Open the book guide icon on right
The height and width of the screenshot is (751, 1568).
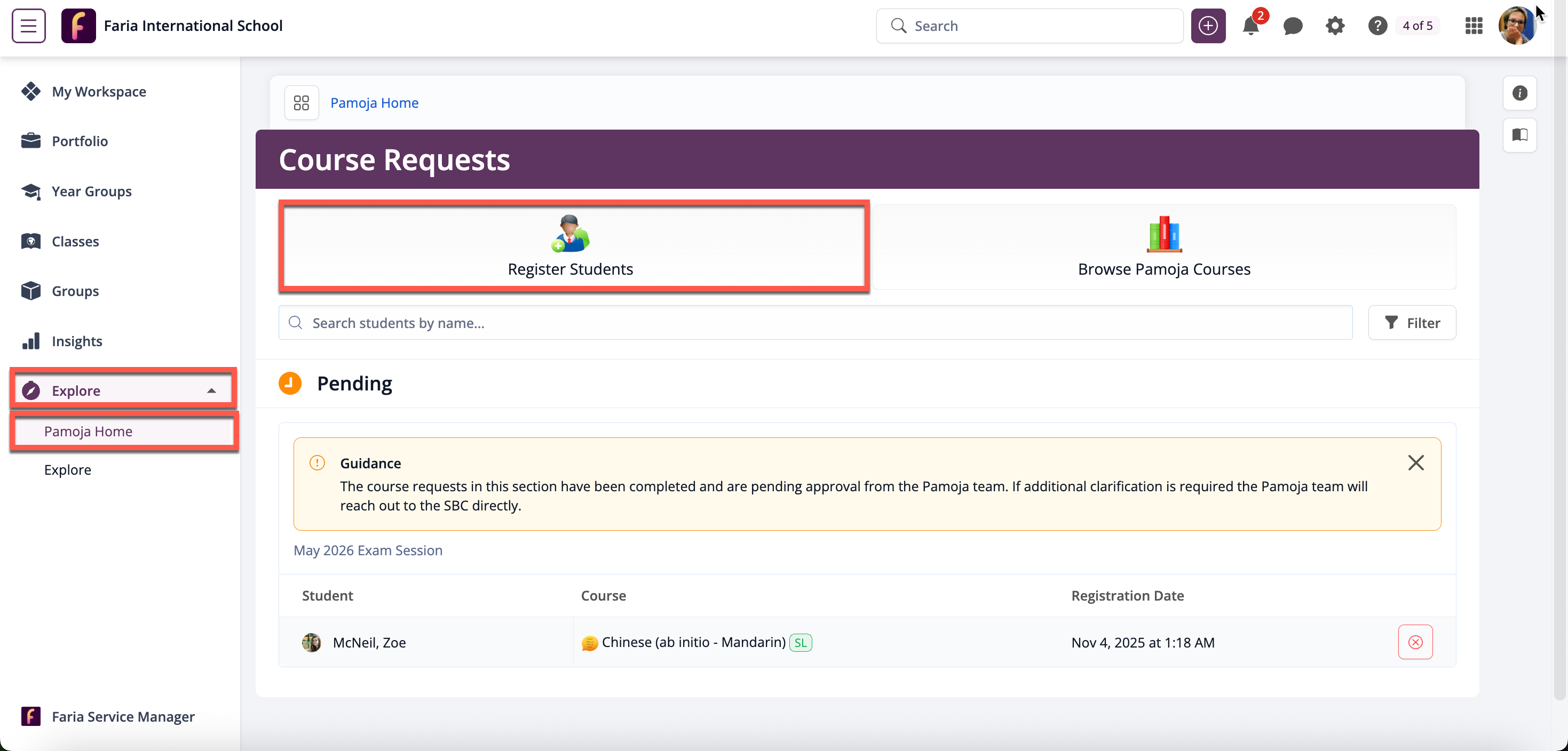tap(1519, 135)
